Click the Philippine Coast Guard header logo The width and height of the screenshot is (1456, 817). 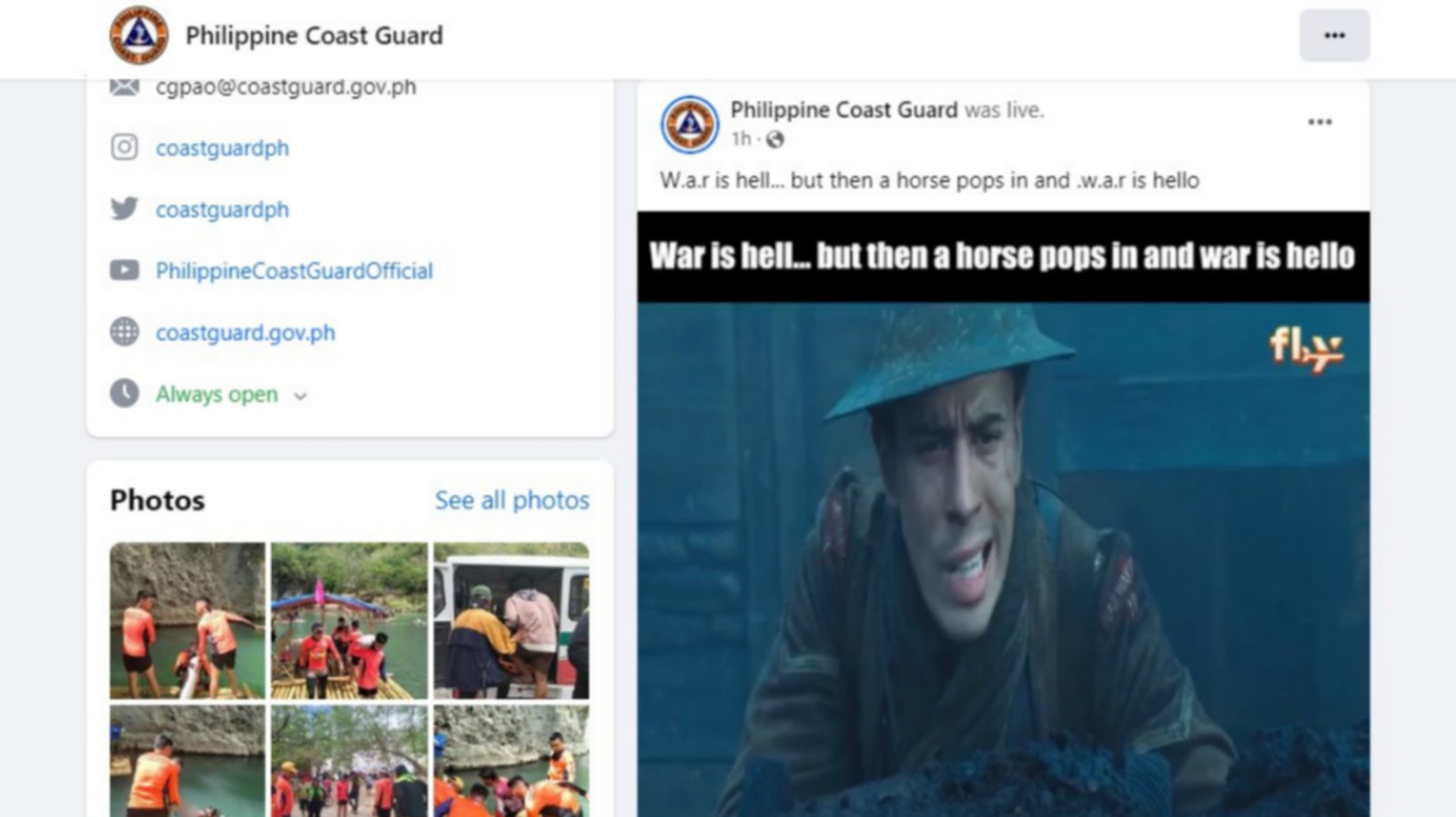click(139, 35)
